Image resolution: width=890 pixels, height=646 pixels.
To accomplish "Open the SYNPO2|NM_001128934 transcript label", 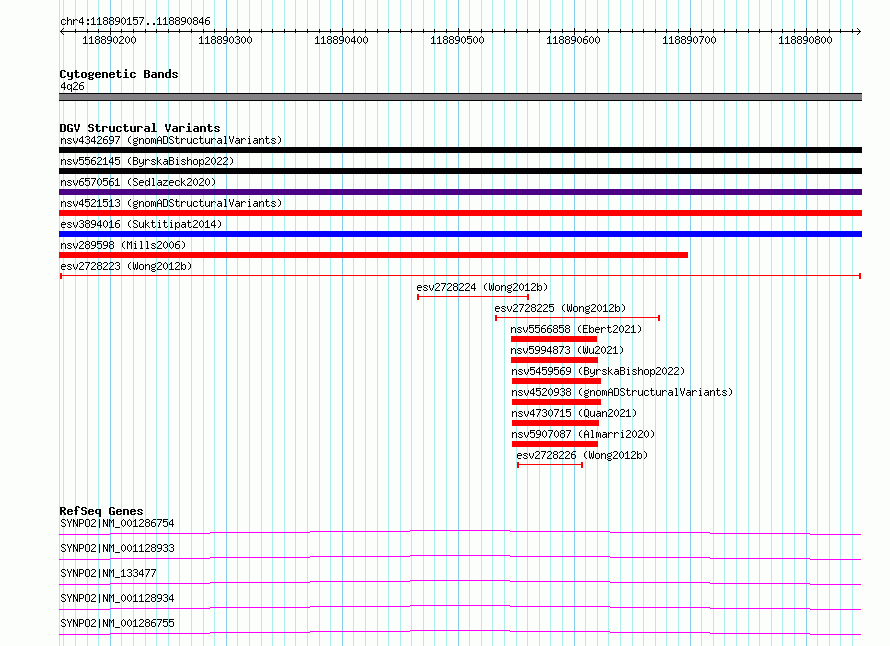I will click(x=117, y=598).
